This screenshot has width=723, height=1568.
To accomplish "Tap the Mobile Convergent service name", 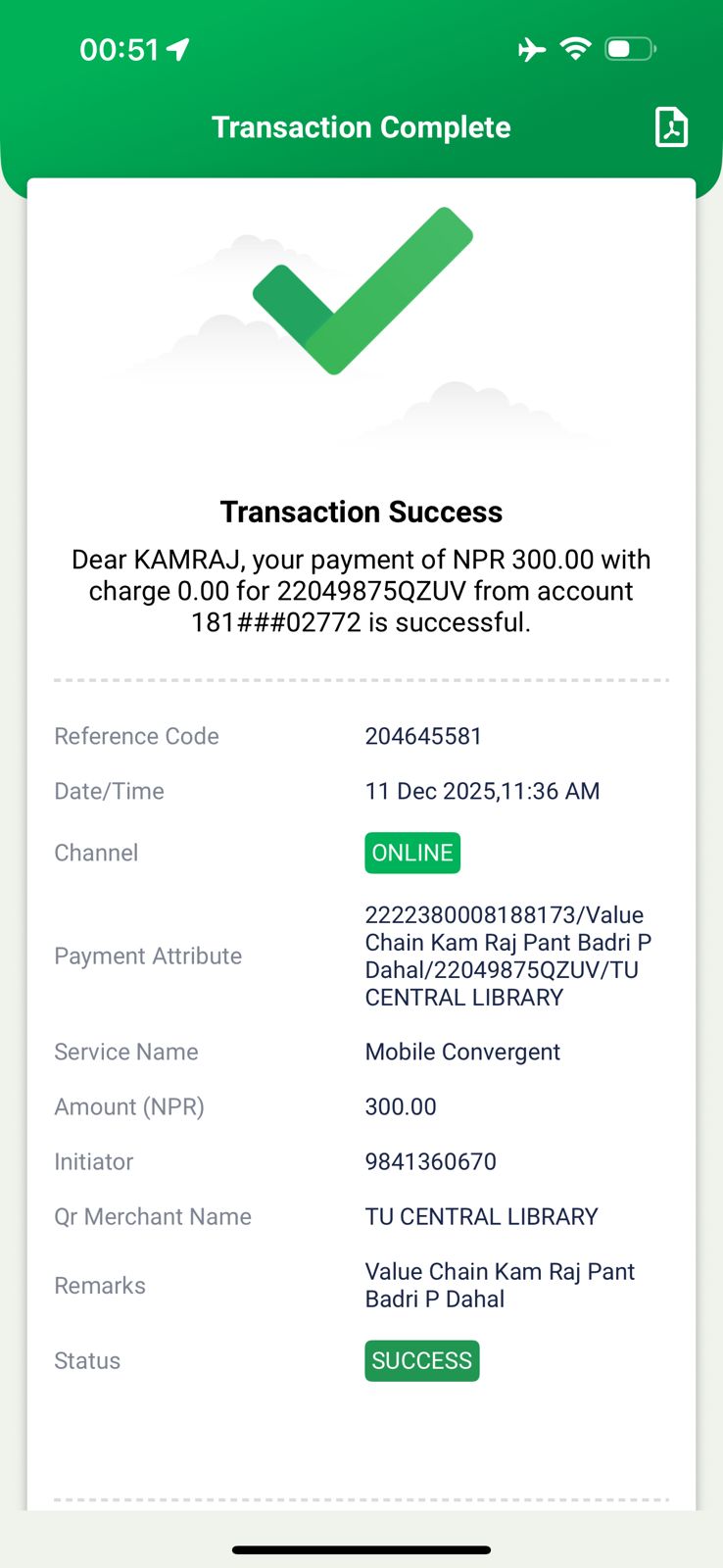I will point(462,1052).
